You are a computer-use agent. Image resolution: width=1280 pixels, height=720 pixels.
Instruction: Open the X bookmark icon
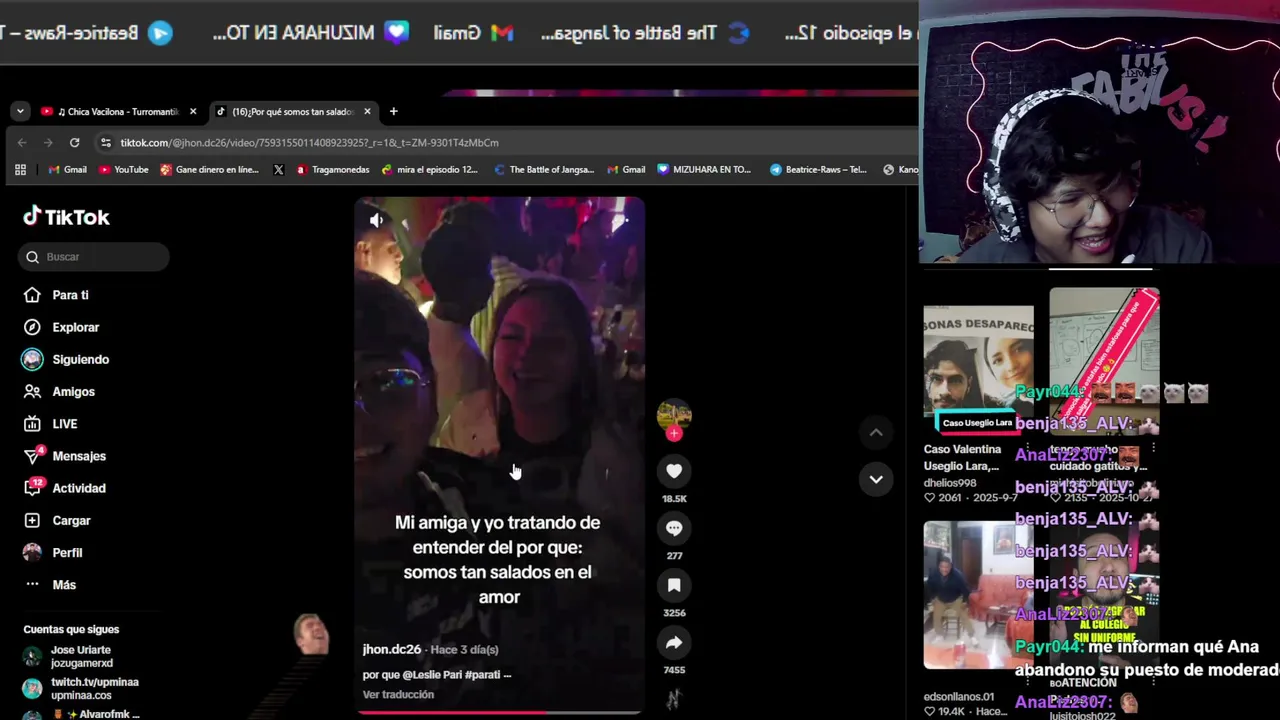click(279, 170)
